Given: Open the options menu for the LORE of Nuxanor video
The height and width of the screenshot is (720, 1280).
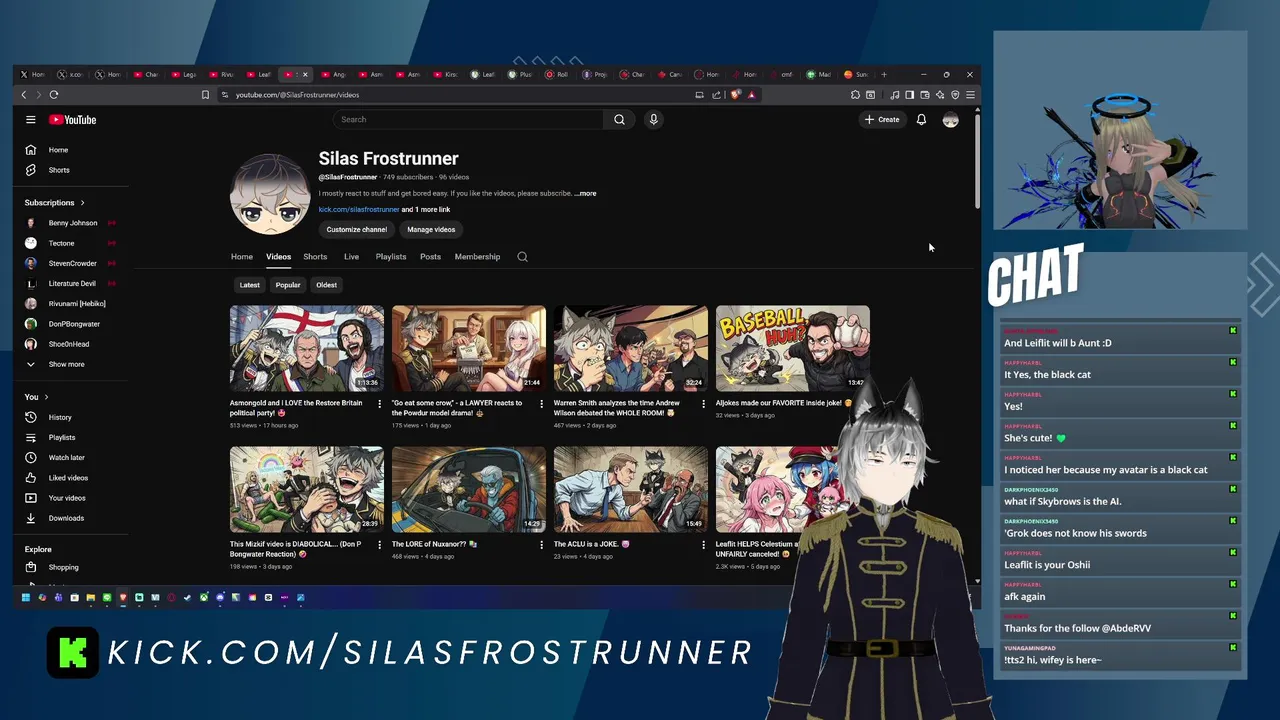Looking at the screenshot, I should pos(541,545).
